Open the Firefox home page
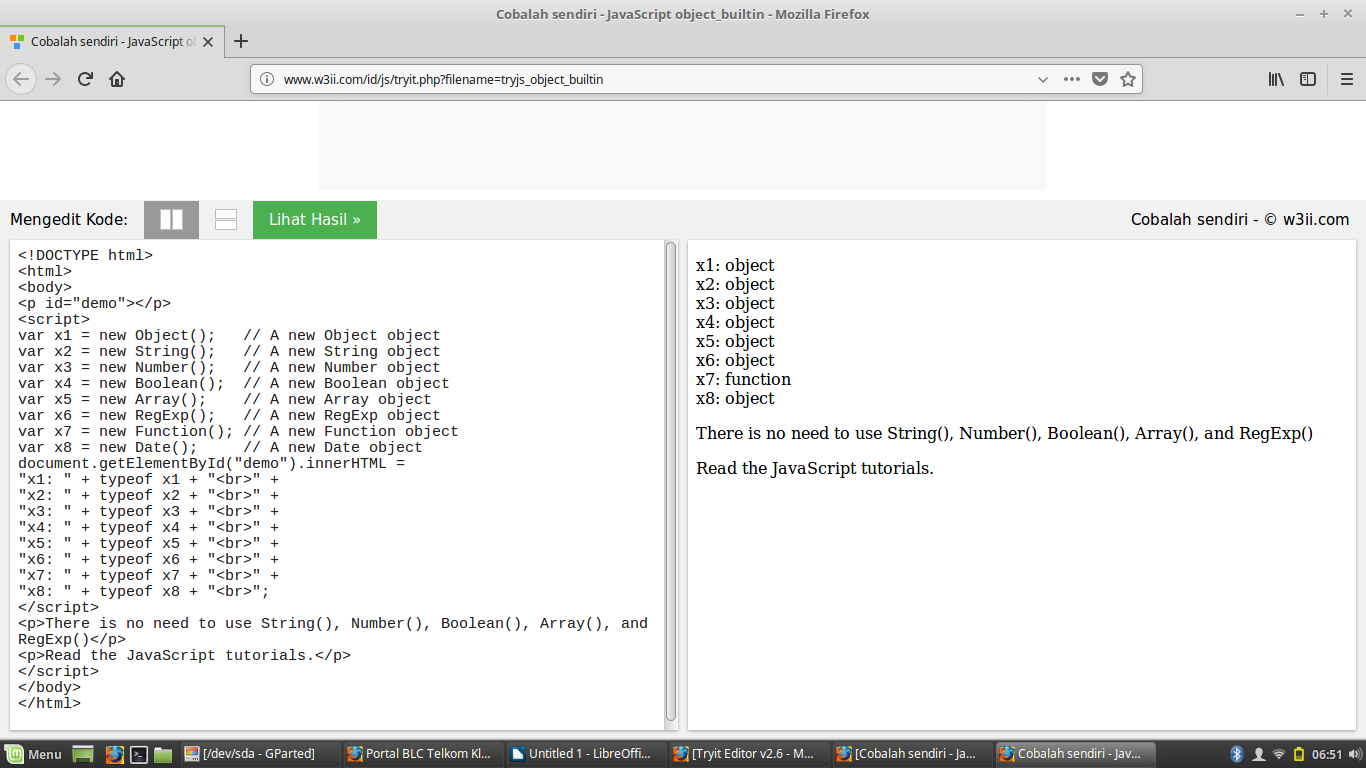1366x768 pixels. point(117,79)
